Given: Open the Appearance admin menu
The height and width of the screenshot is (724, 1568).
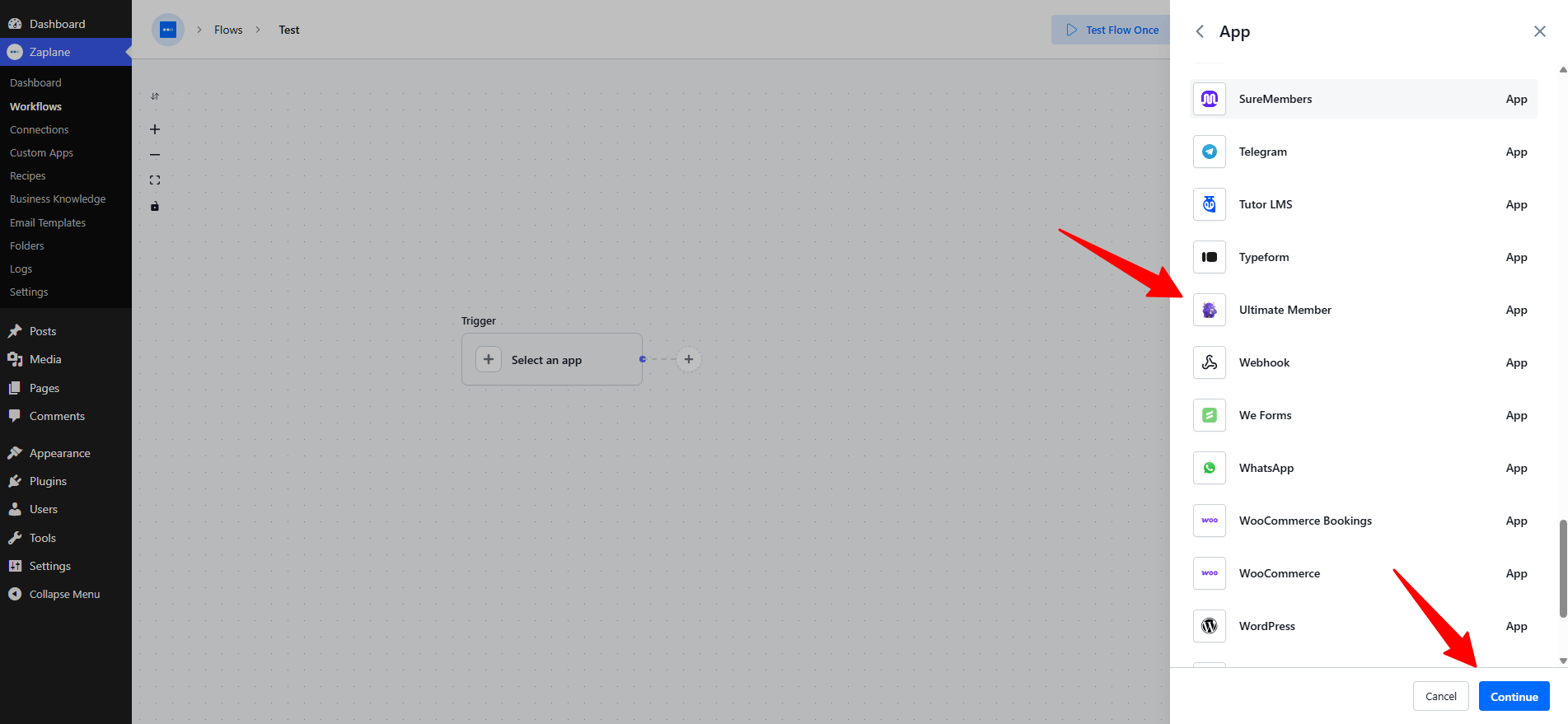Looking at the screenshot, I should pos(66,453).
